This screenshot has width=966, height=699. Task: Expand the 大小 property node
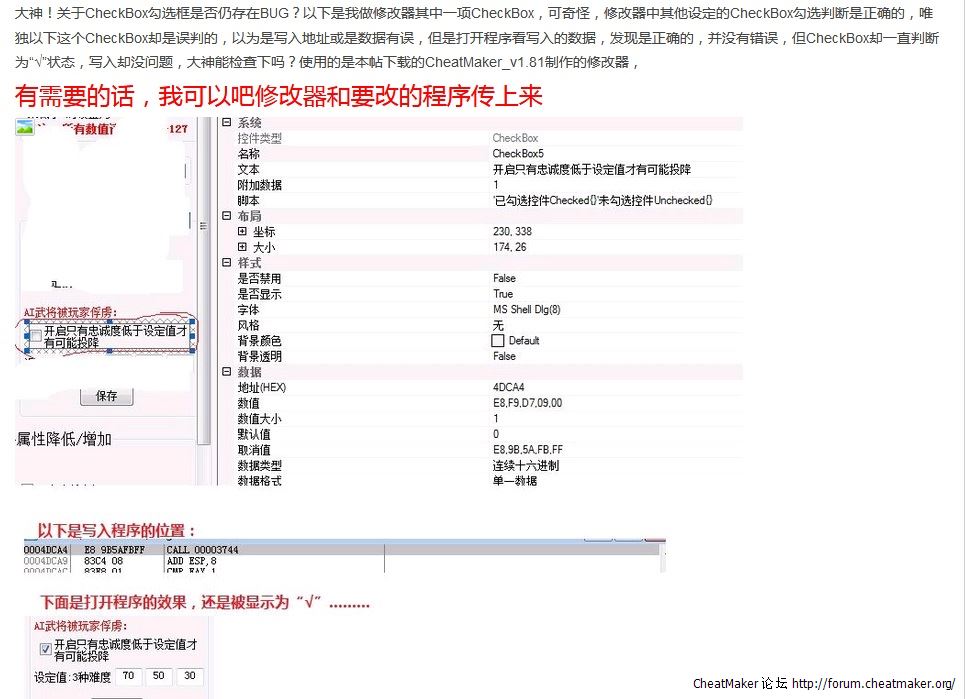click(x=242, y=246)
